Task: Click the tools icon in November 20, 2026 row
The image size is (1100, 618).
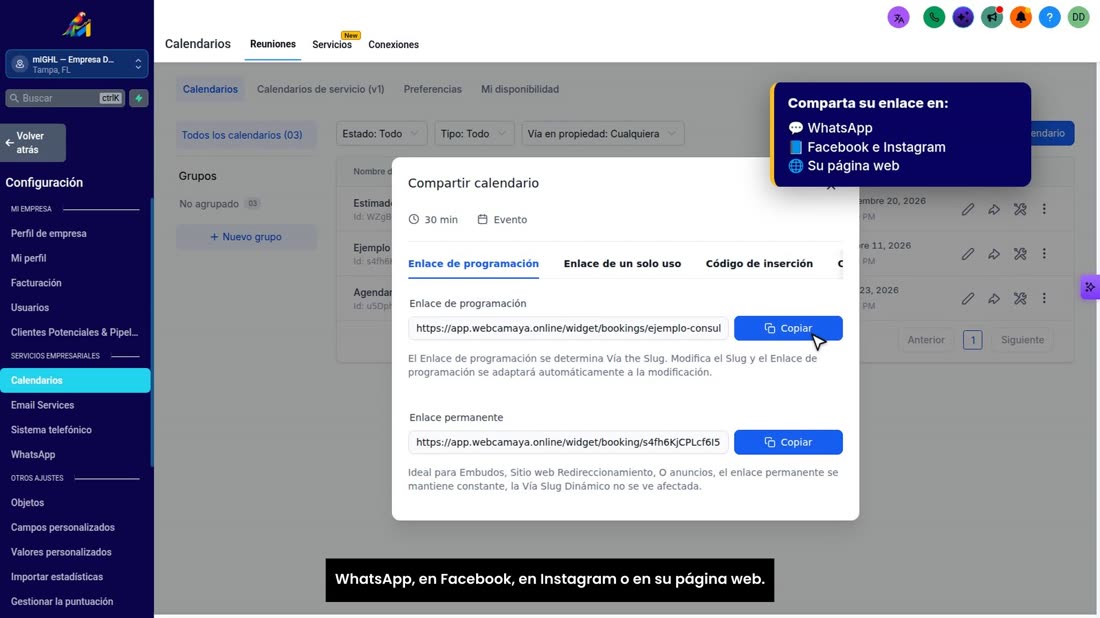Action: (1019, 209)
